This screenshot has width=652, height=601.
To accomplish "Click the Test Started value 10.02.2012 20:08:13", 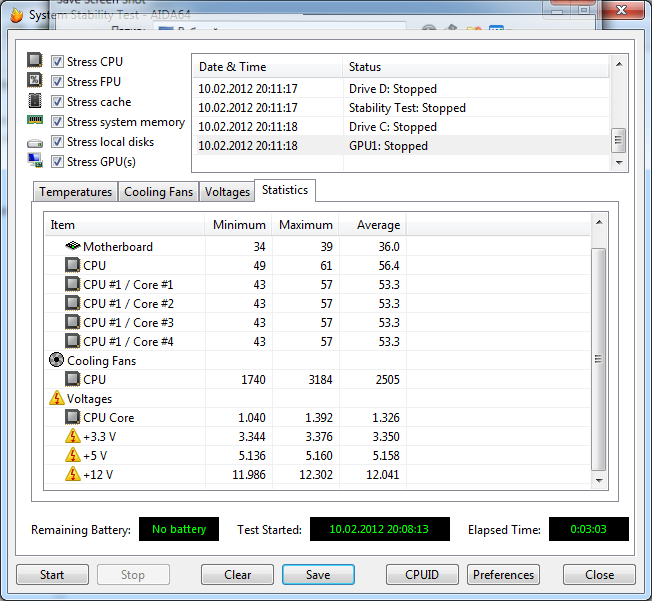I will (x=380, y=529).
